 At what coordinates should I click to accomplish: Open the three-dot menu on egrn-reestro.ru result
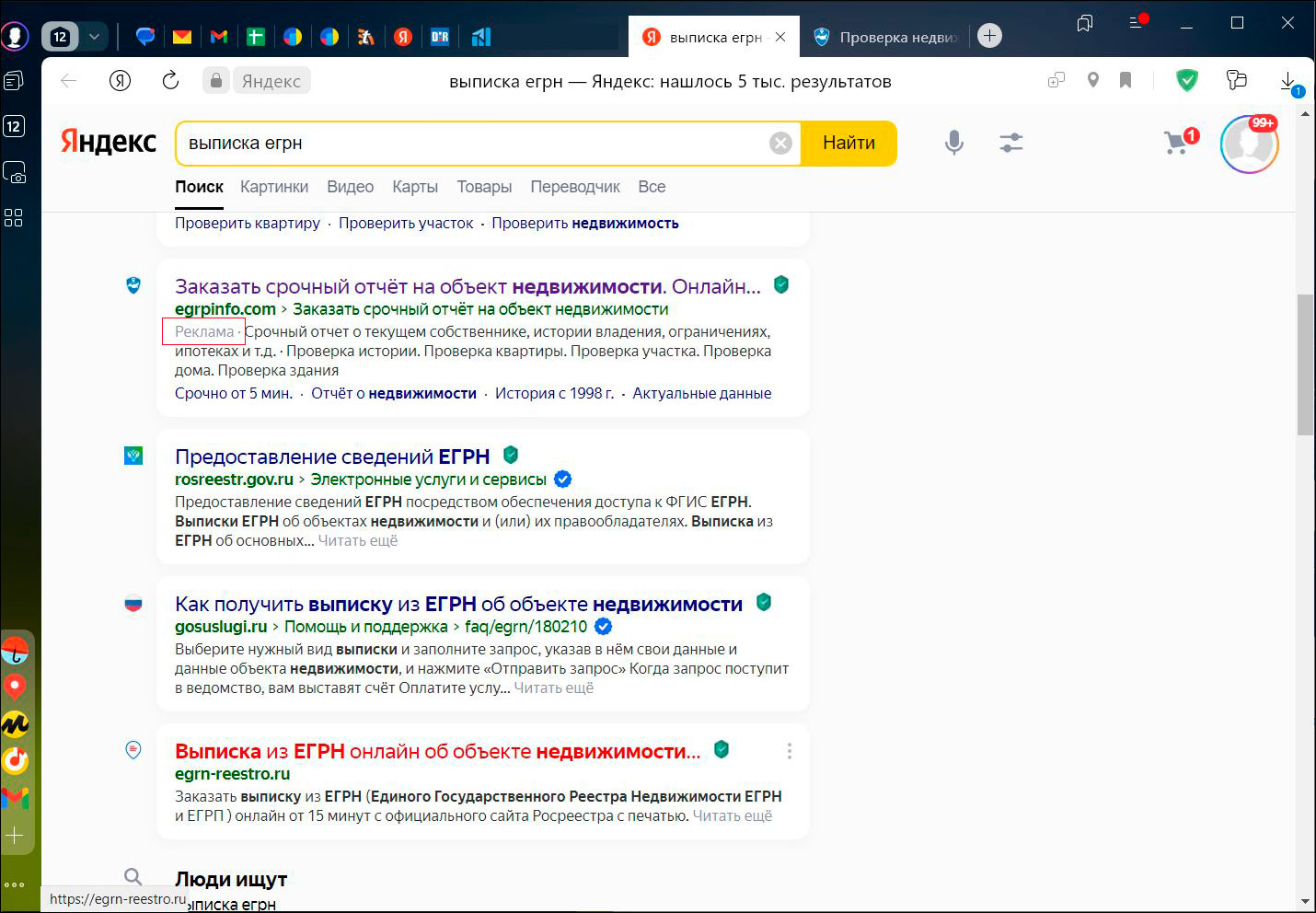coord(789,751)
